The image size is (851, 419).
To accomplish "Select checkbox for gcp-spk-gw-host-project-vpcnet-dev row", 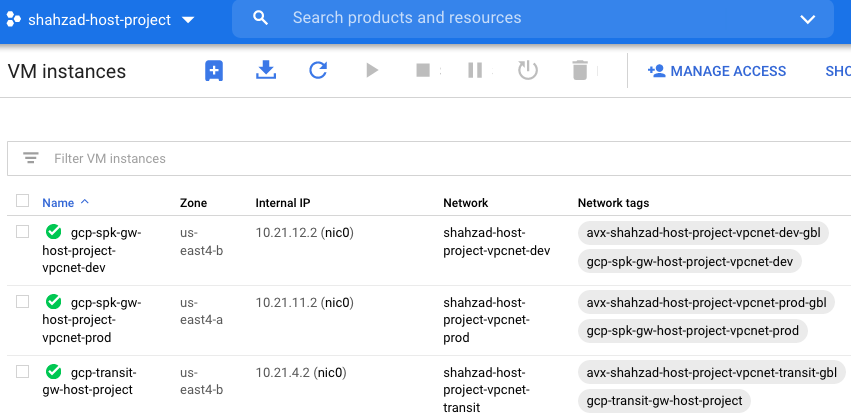I will (22, 232).
